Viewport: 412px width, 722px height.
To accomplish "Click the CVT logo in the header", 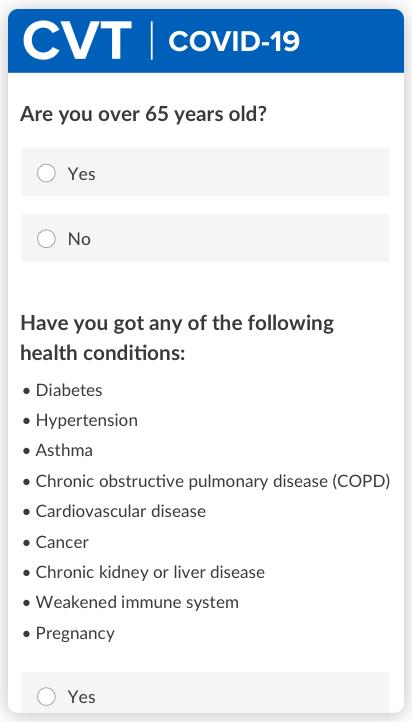I will (77, 41).
